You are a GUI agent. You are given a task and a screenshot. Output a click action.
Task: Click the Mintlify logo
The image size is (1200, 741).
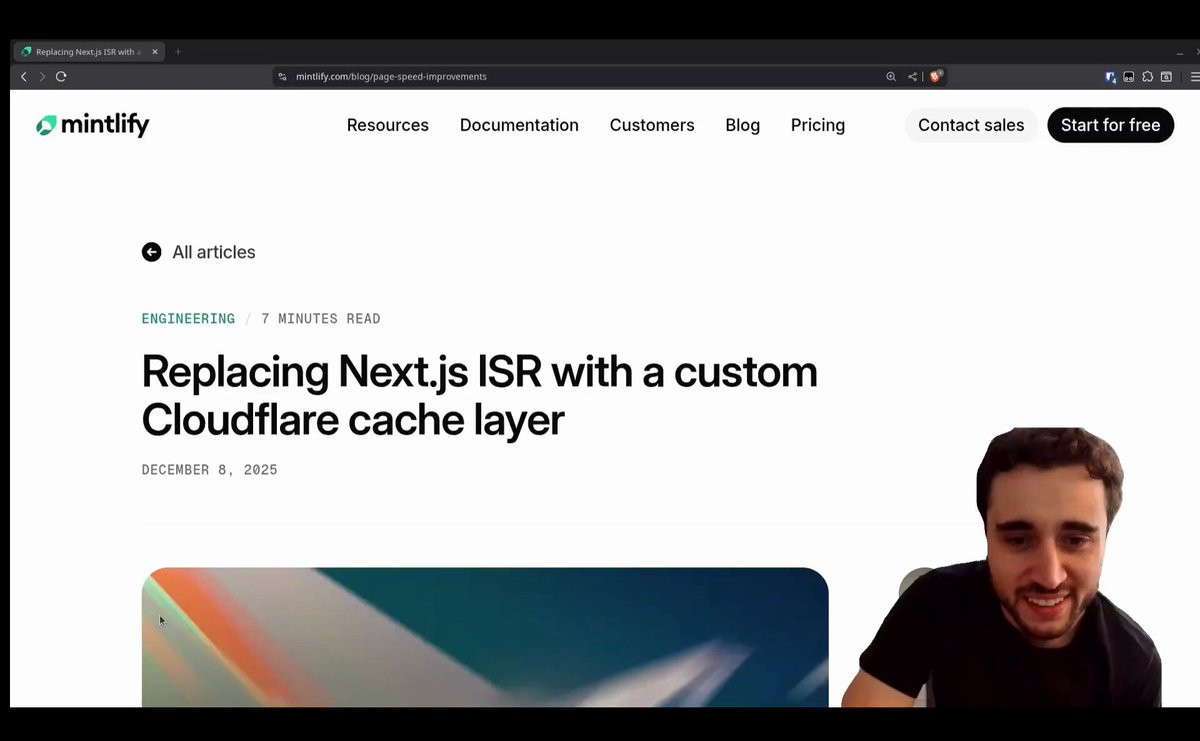[92, 125]
